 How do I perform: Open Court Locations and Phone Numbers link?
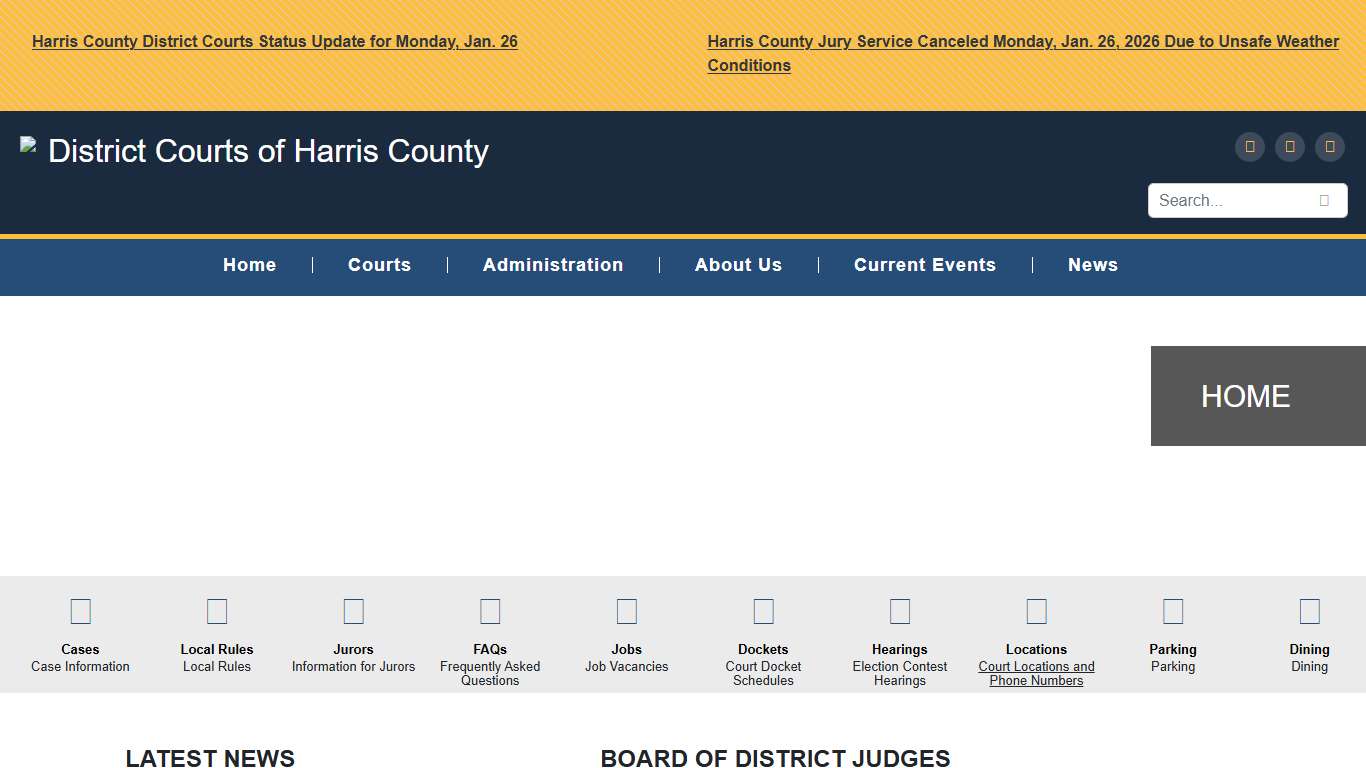(x=1036, y=673)
